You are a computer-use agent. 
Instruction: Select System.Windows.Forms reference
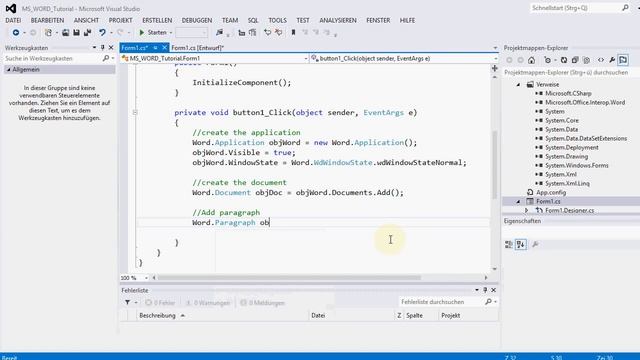[x=577, y=165]
